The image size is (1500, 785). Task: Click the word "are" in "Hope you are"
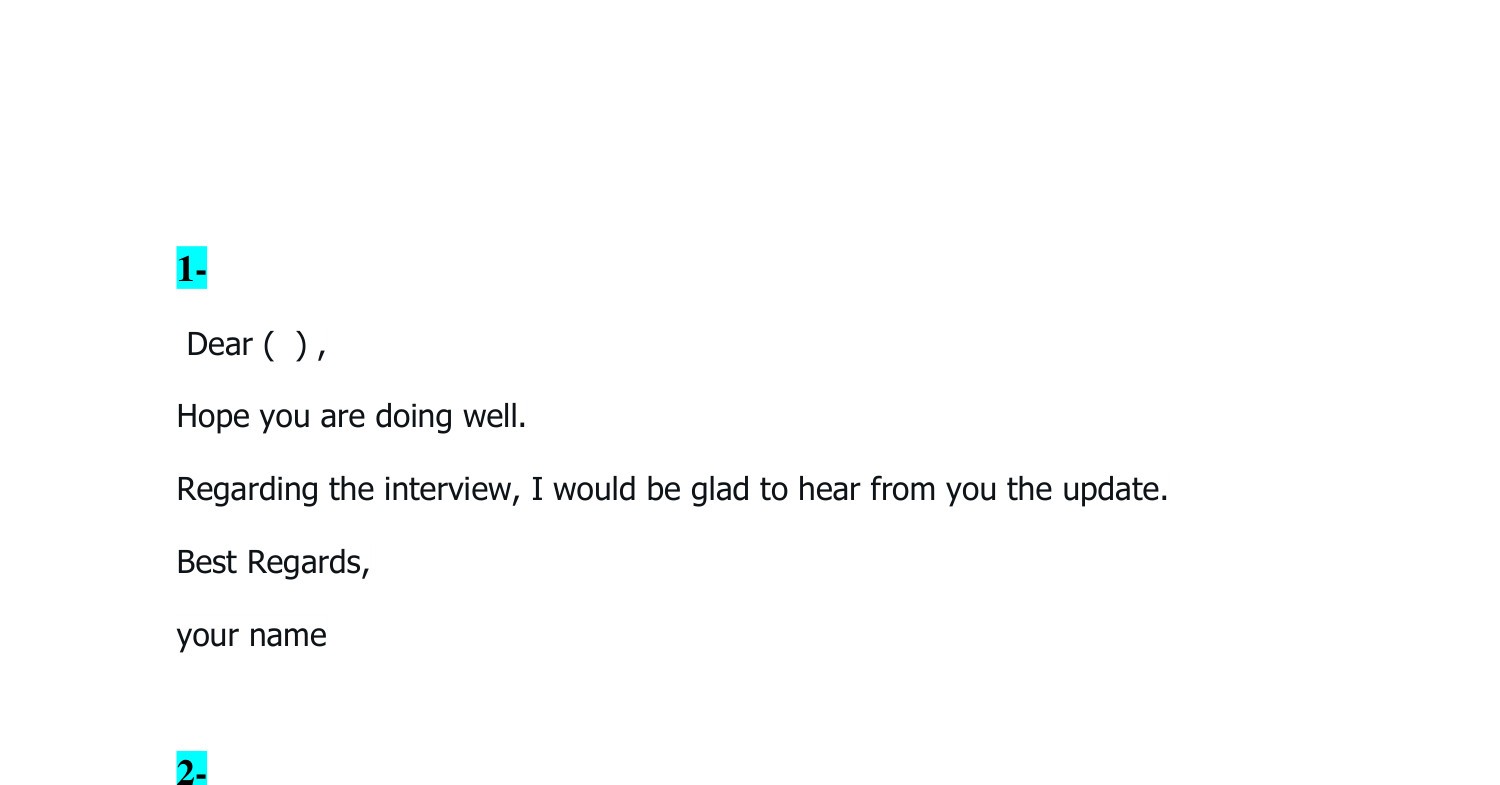[x=342, y=416]
